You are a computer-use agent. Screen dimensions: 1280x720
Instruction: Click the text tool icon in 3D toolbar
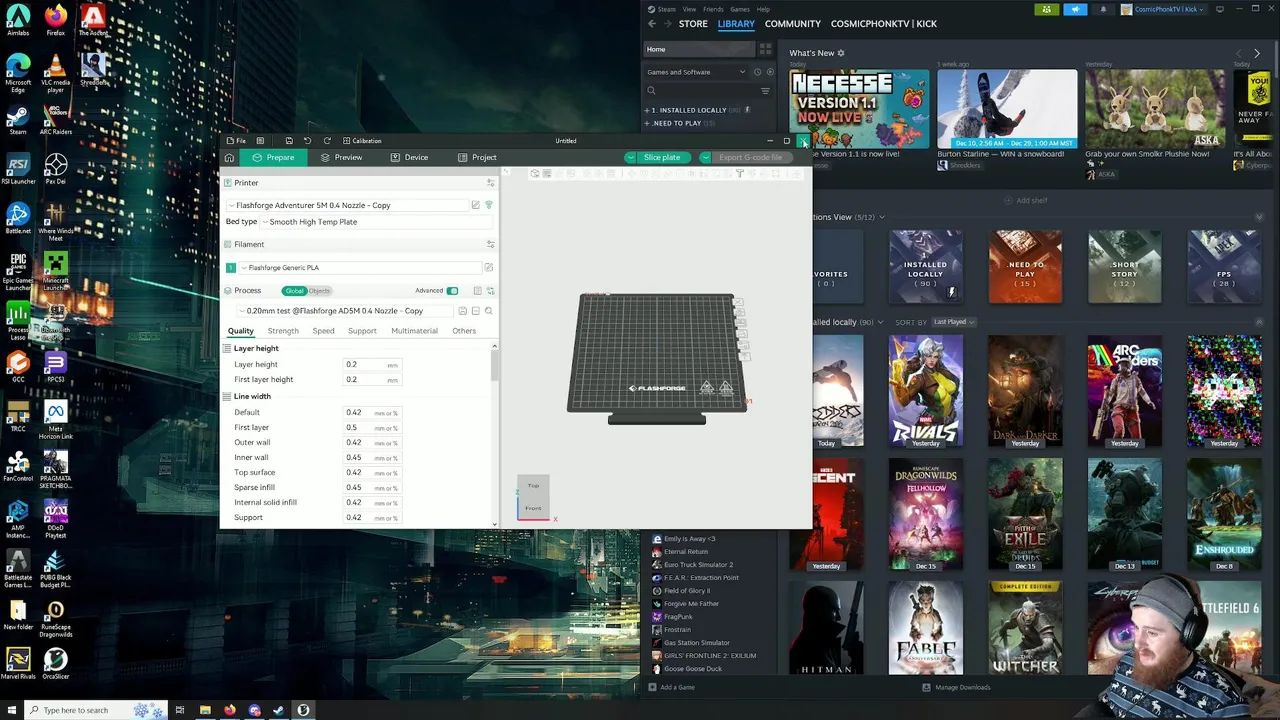[739, 174]
